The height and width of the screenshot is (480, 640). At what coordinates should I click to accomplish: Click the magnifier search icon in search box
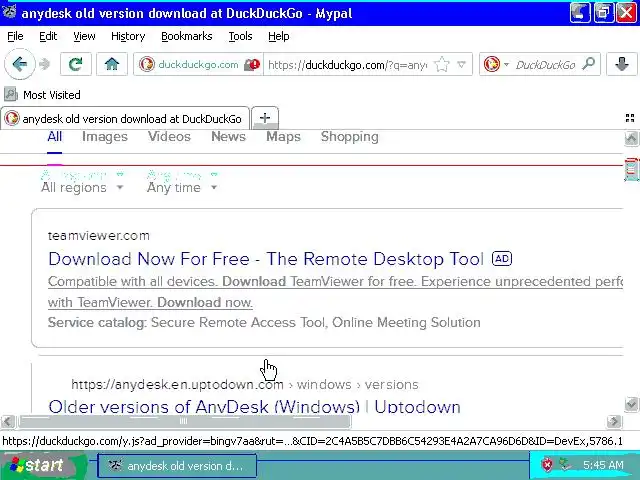tap(589, 64)
